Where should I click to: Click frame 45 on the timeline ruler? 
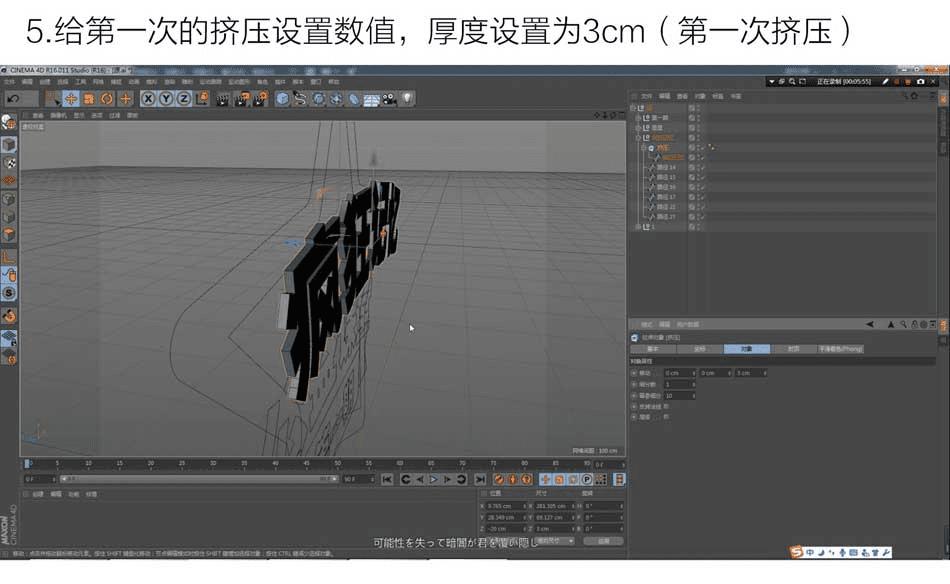(x=307, y=464)
